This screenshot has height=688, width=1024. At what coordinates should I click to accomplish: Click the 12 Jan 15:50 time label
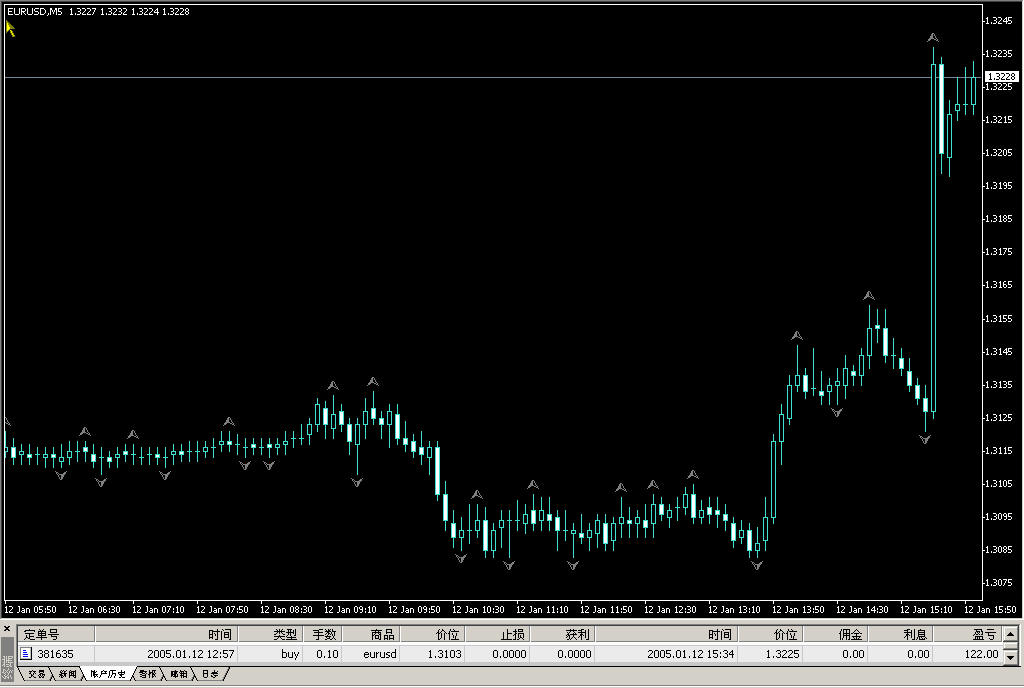990,610
